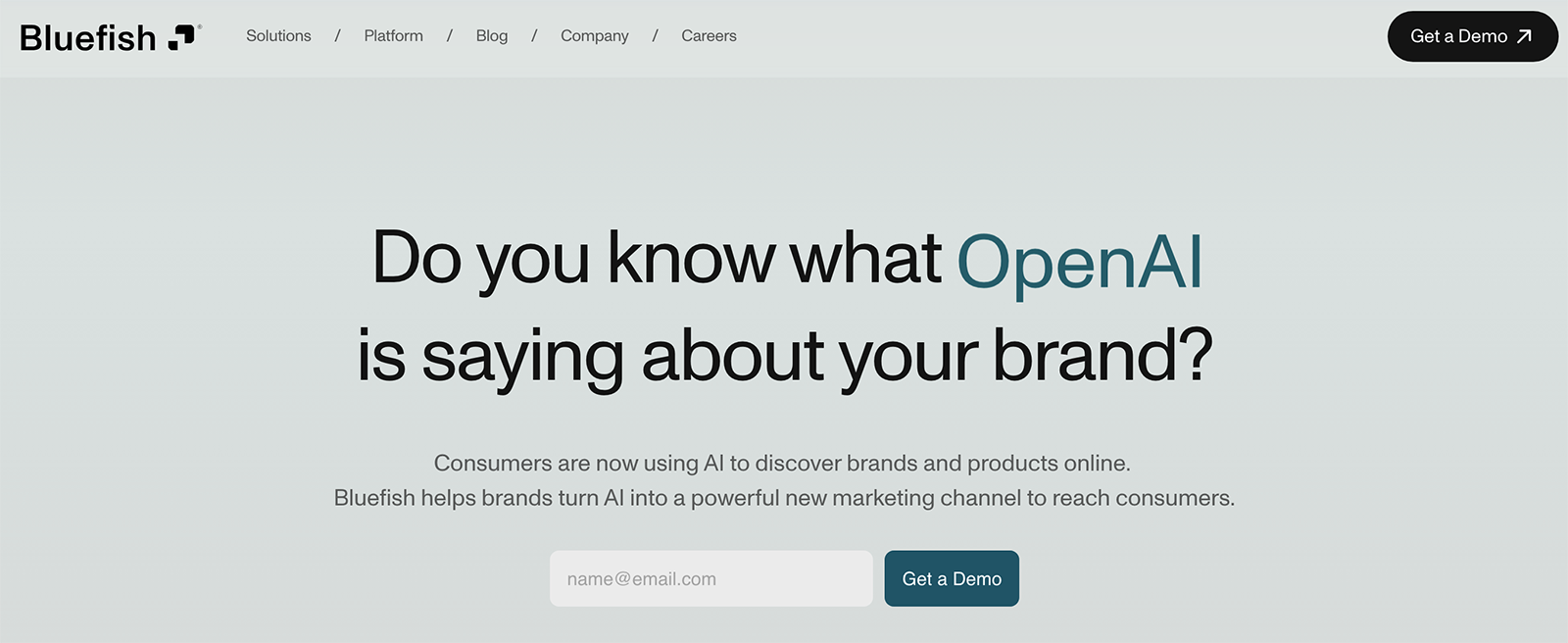Click the highlighted OpenAI word in the headline
1568x643 pixels.
coord(1079,262)
